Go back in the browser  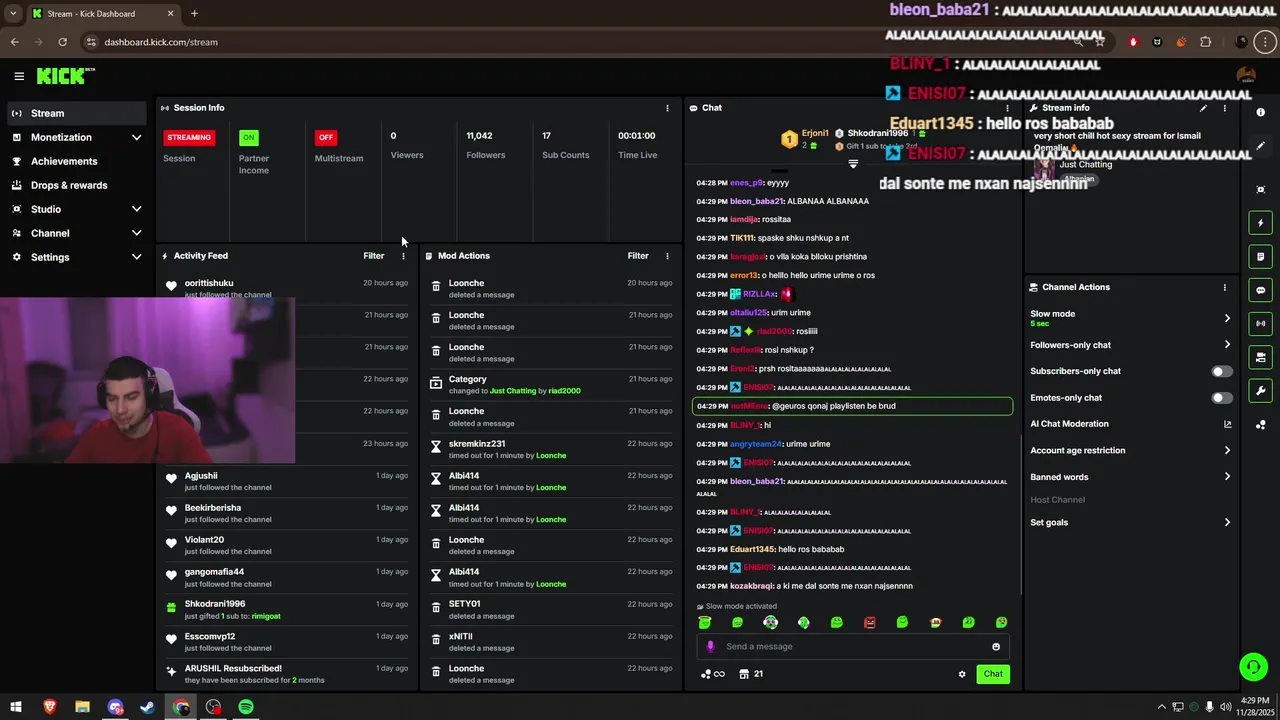[14, 42]
